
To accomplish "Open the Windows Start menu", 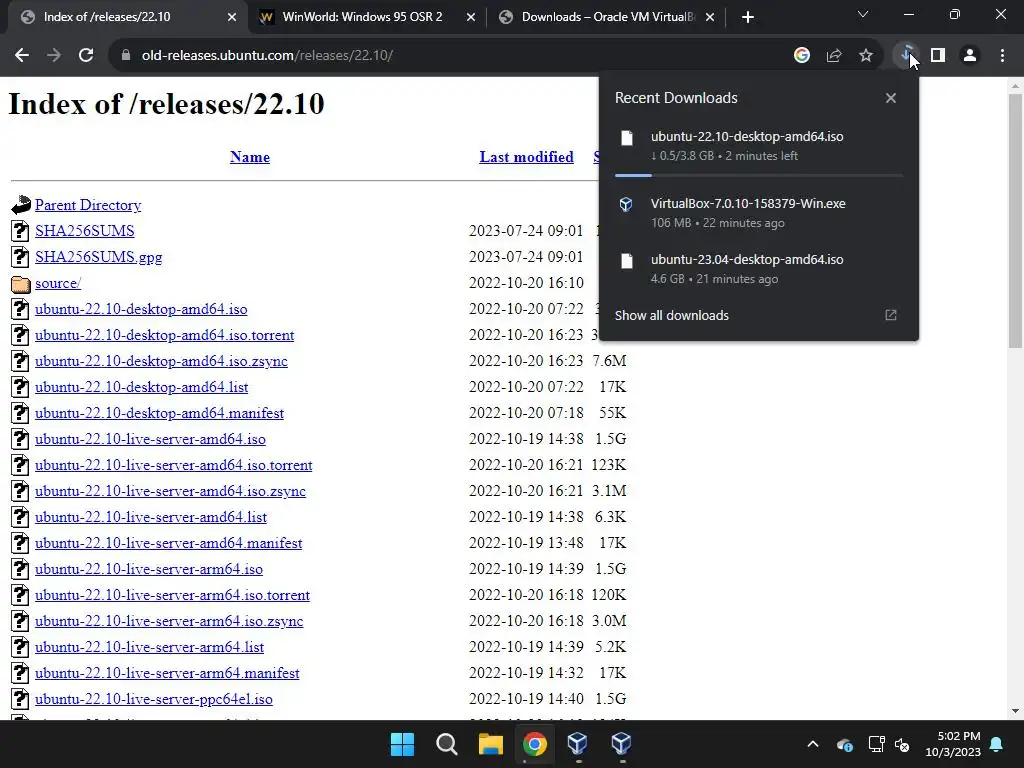I will [402, 744].
